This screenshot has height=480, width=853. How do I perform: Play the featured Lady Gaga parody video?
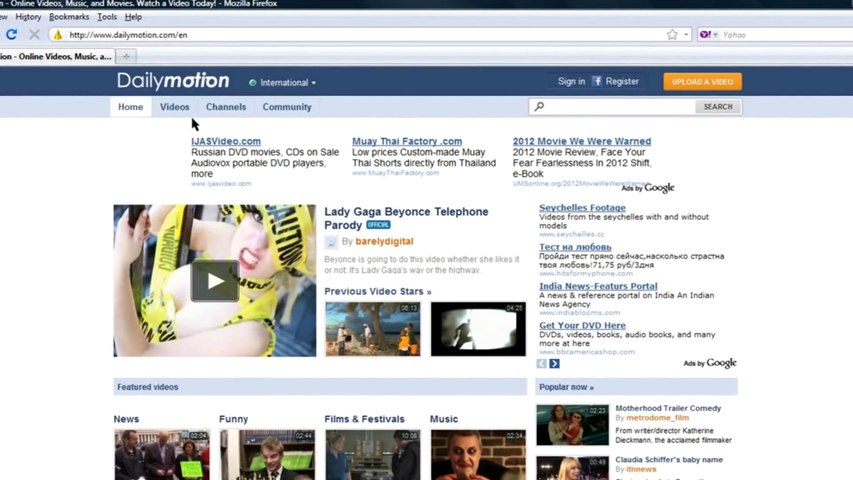(x=215, y=281)
